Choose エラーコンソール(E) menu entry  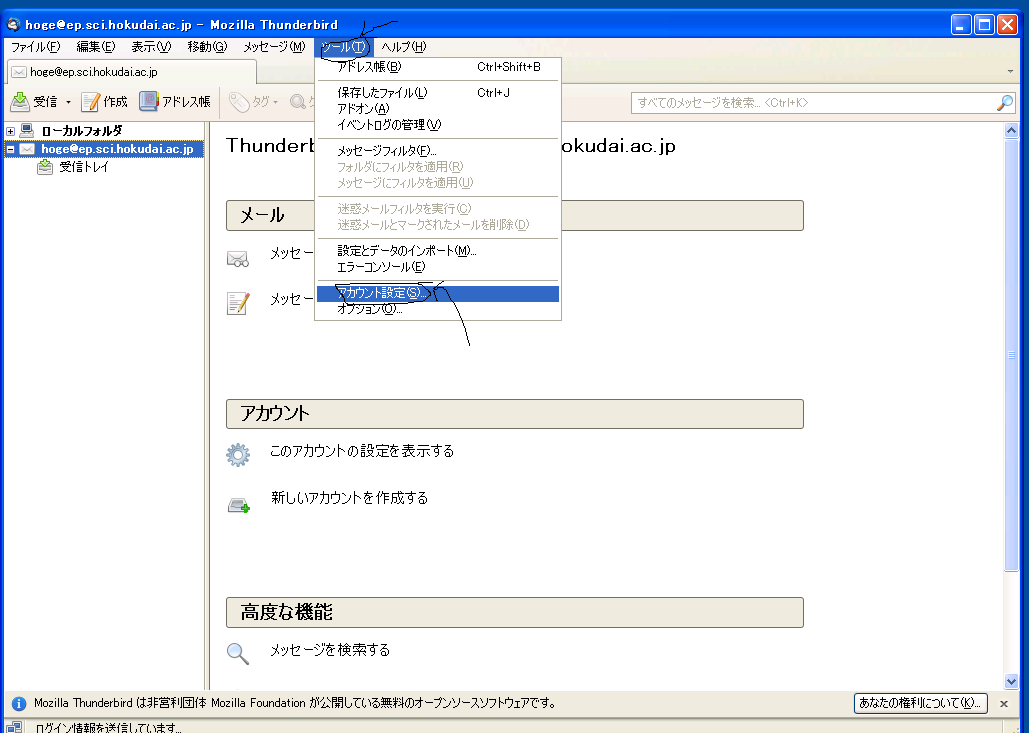pos(438,267)
